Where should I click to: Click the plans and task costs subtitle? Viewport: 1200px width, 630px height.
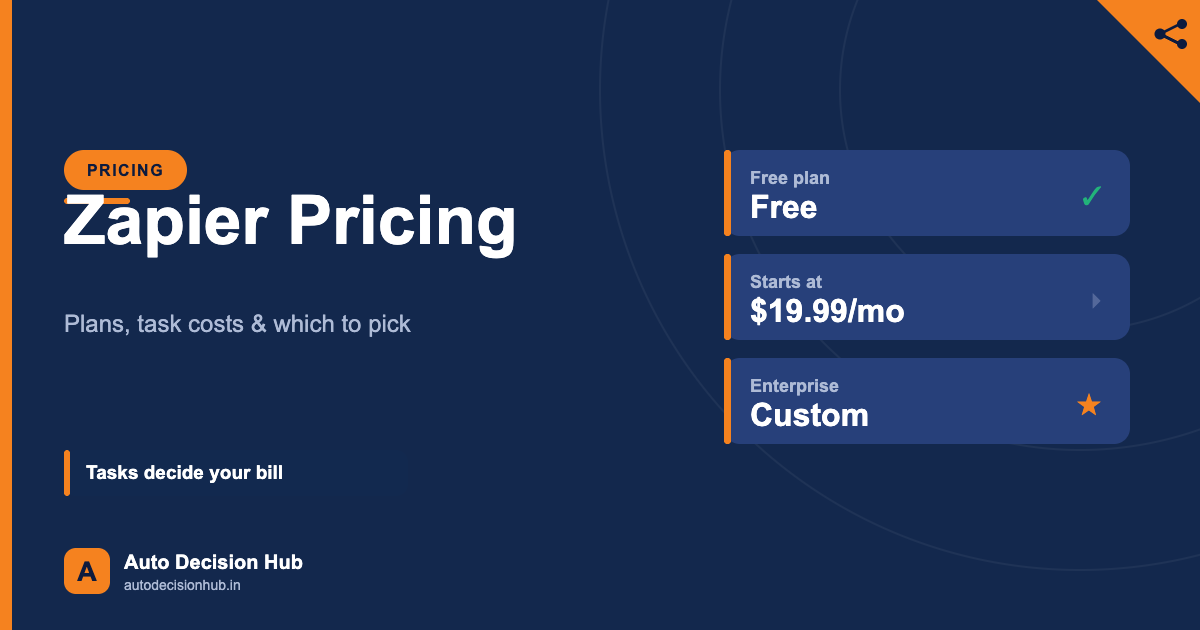point(237,324)
